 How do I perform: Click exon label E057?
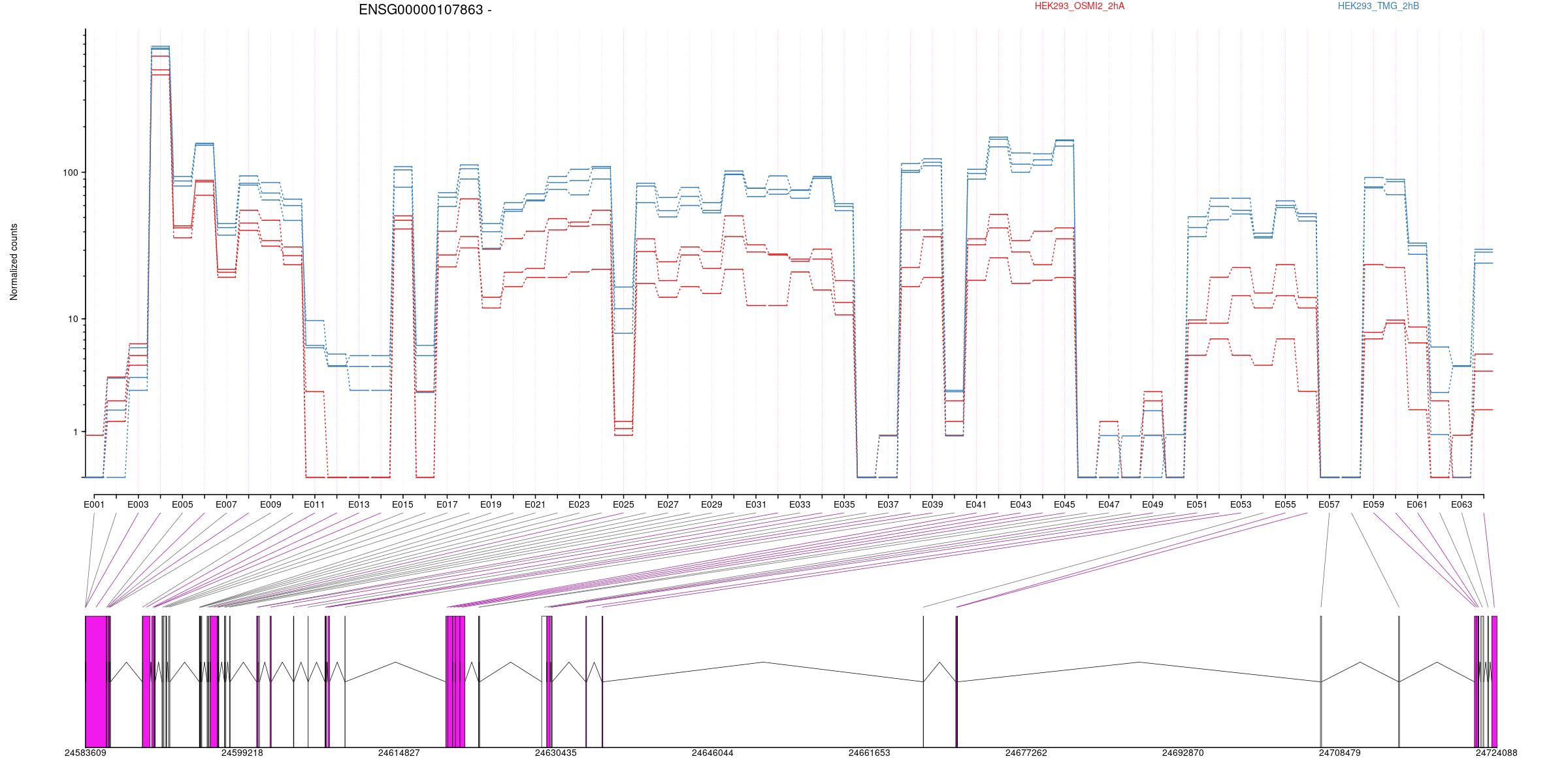[x=1329, y=504]
